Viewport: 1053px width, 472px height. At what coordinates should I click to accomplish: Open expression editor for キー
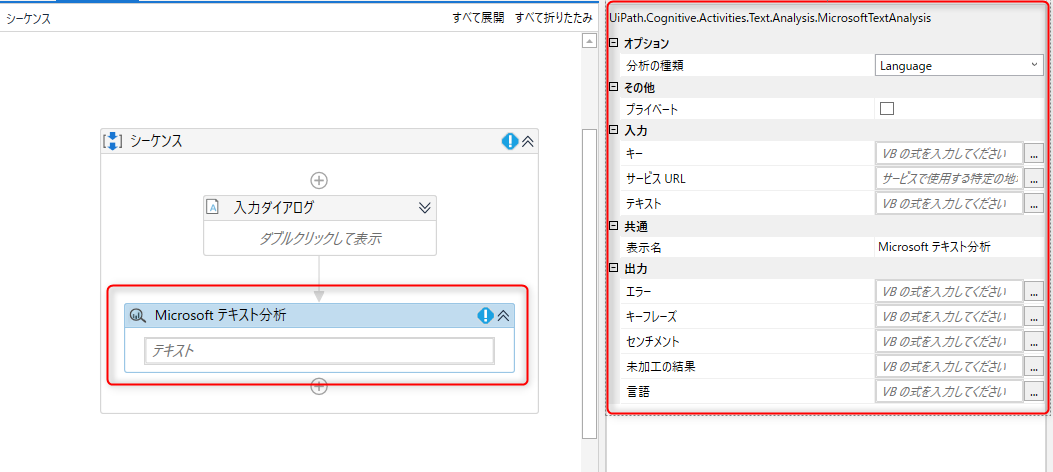pos(1034,154)
